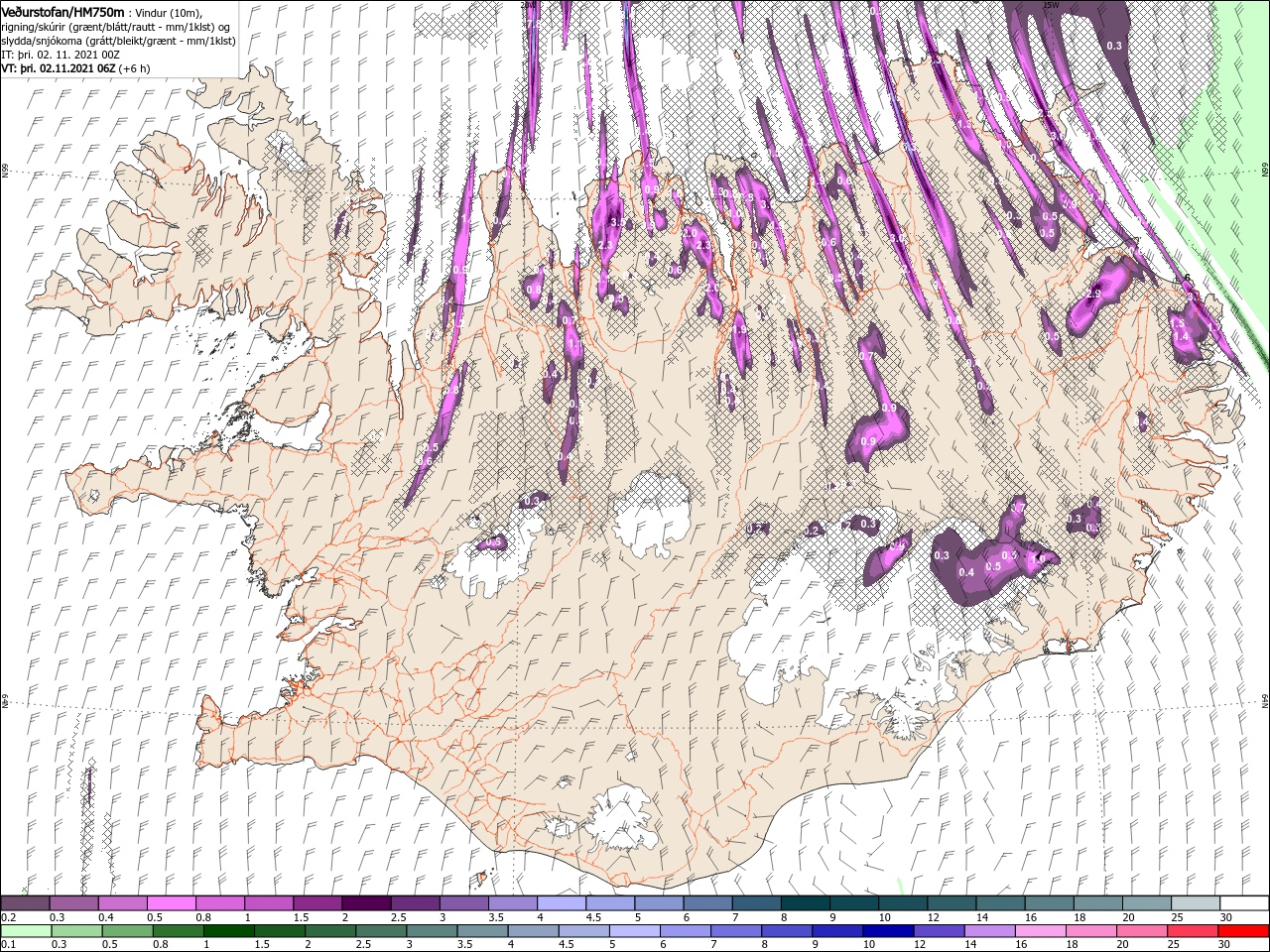Select the VT valid time line in header
This screenshot has width=1270, height=952.
coord(75,68)
